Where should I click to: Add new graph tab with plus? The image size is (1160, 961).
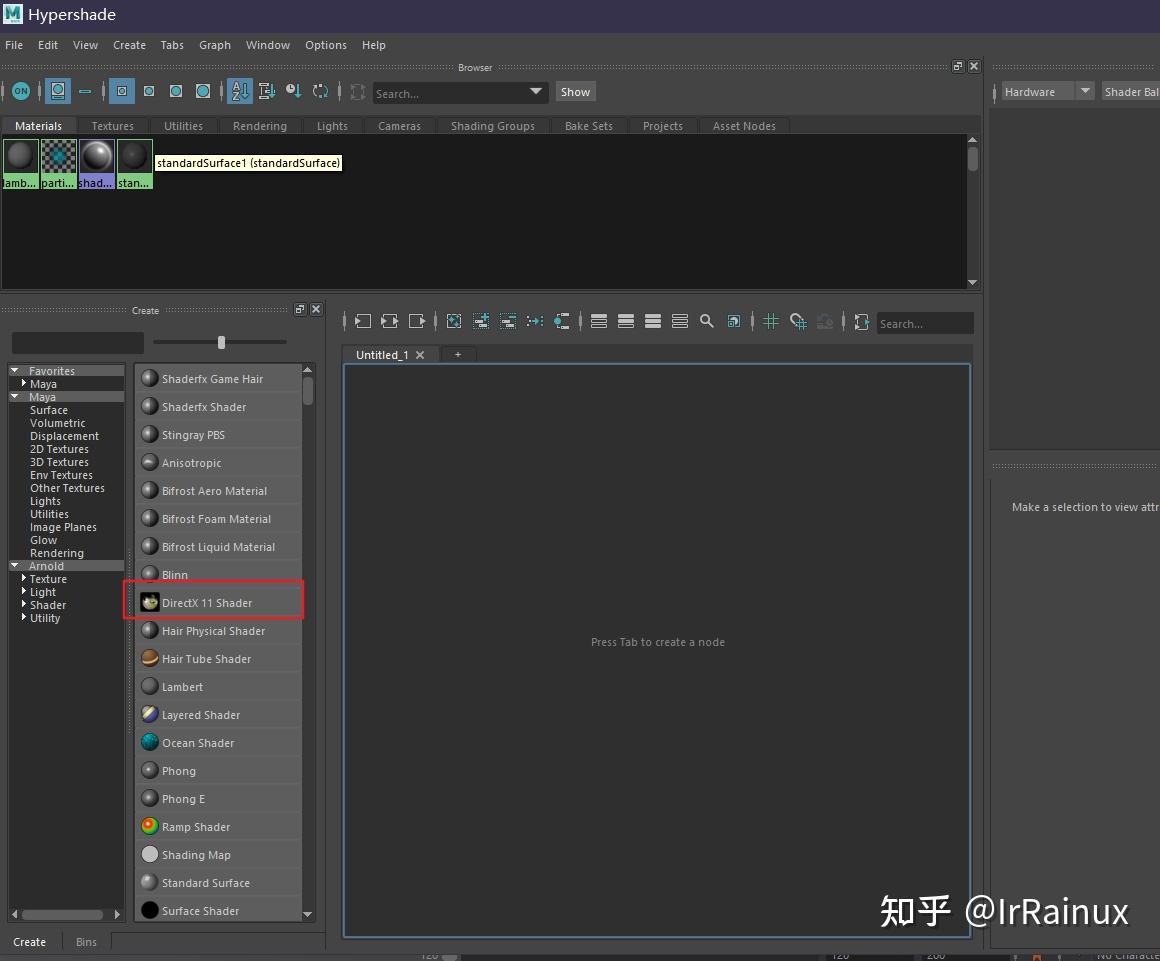coord(458,354)
